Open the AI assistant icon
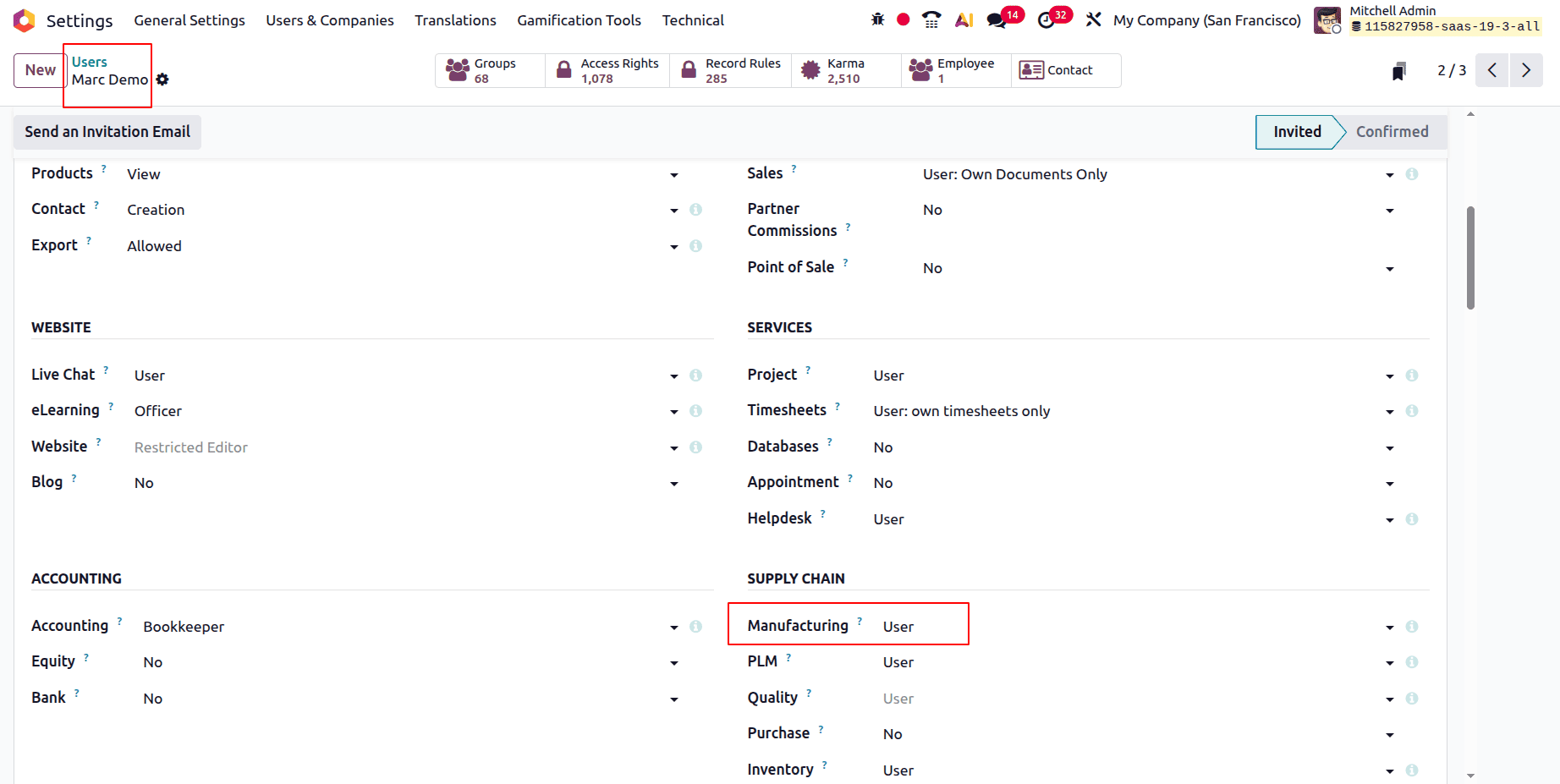The width and height of the screenshot is (1560, 784). 964,19
